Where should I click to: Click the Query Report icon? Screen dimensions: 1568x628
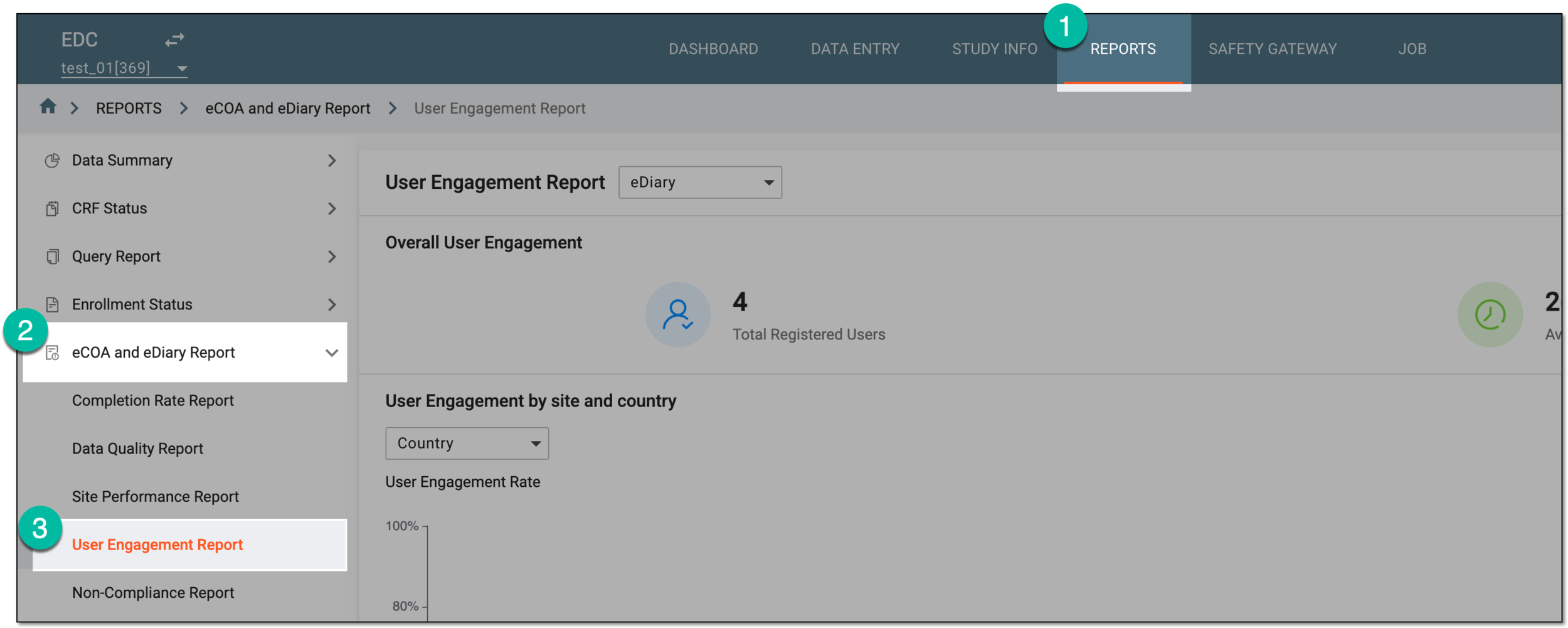(53, 257)
